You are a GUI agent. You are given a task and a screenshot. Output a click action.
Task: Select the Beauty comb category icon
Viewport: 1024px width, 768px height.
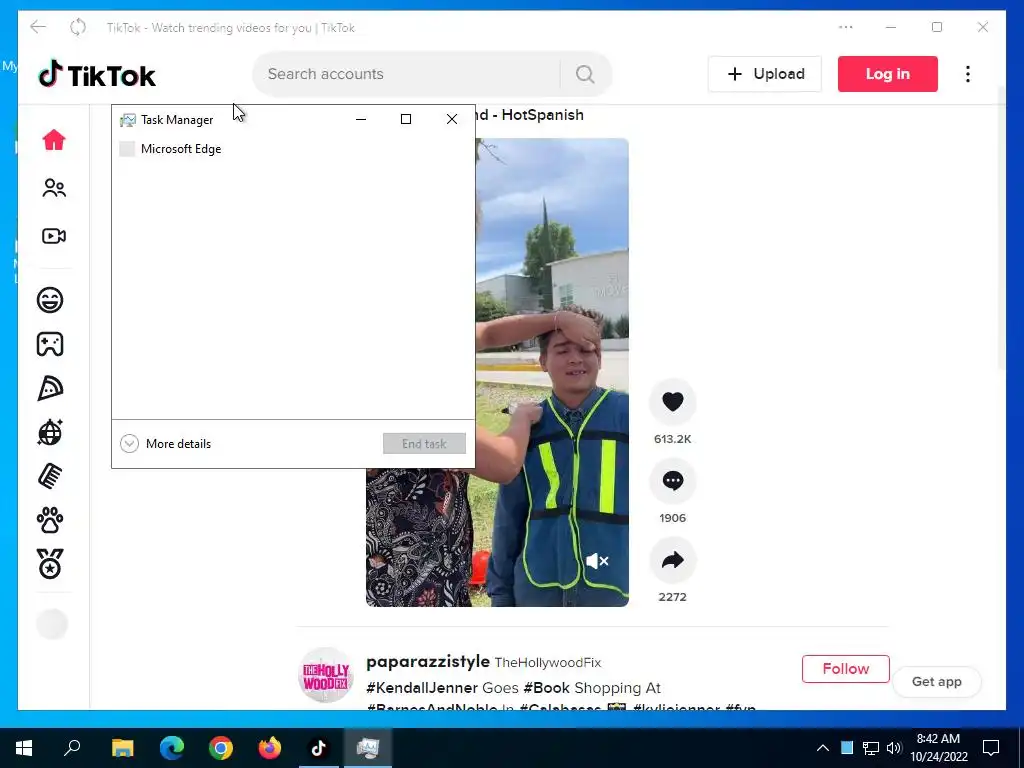click(50, 476)
